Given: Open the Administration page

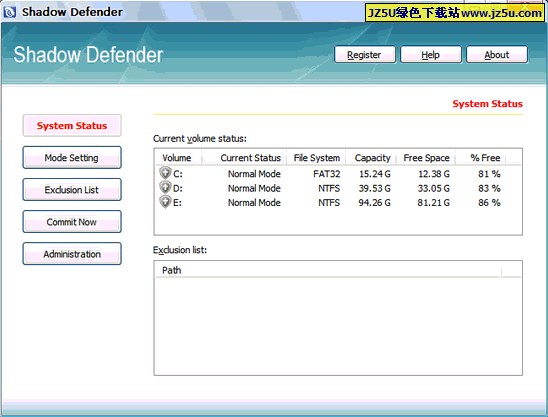Looking at the screenshot, I should (72, 254).
